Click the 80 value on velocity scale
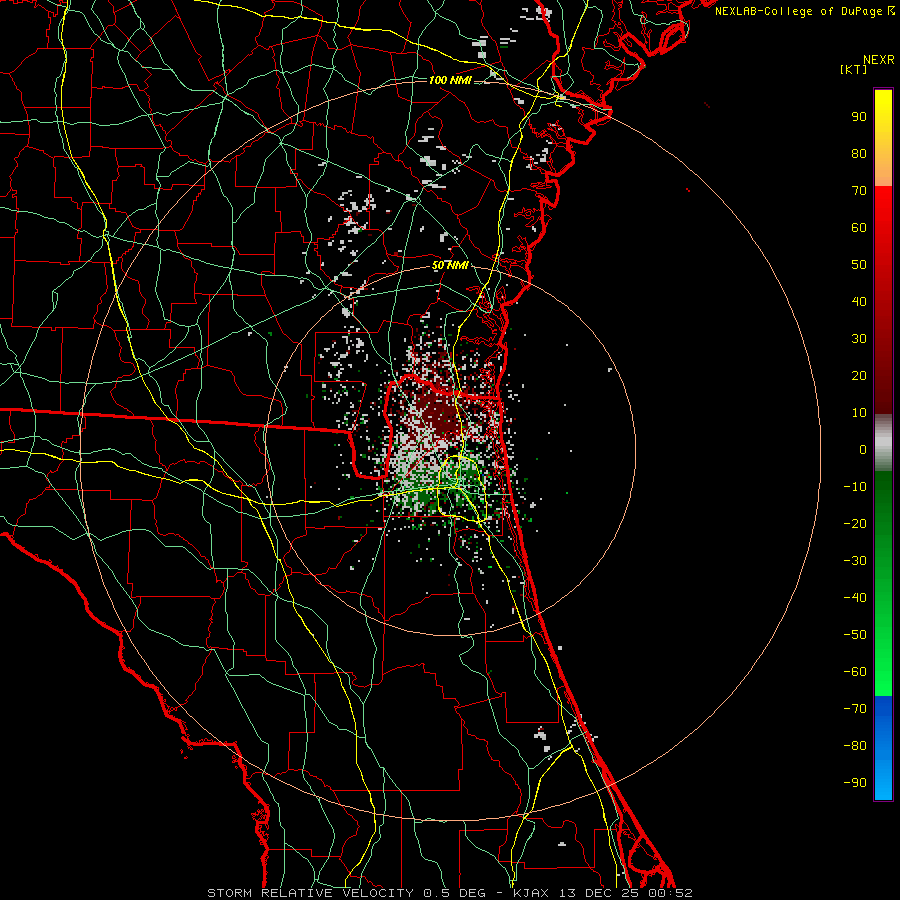Viewport: 900px width, 900px height. 859,154
